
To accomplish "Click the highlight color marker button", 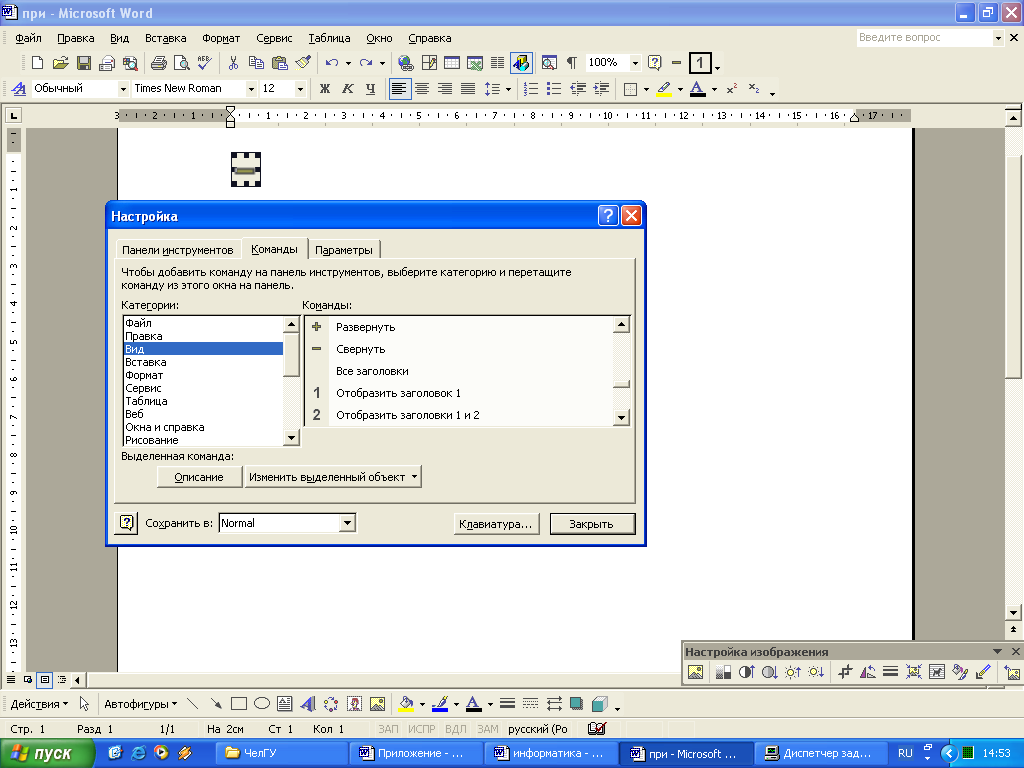I will click(x=664, y=89).
